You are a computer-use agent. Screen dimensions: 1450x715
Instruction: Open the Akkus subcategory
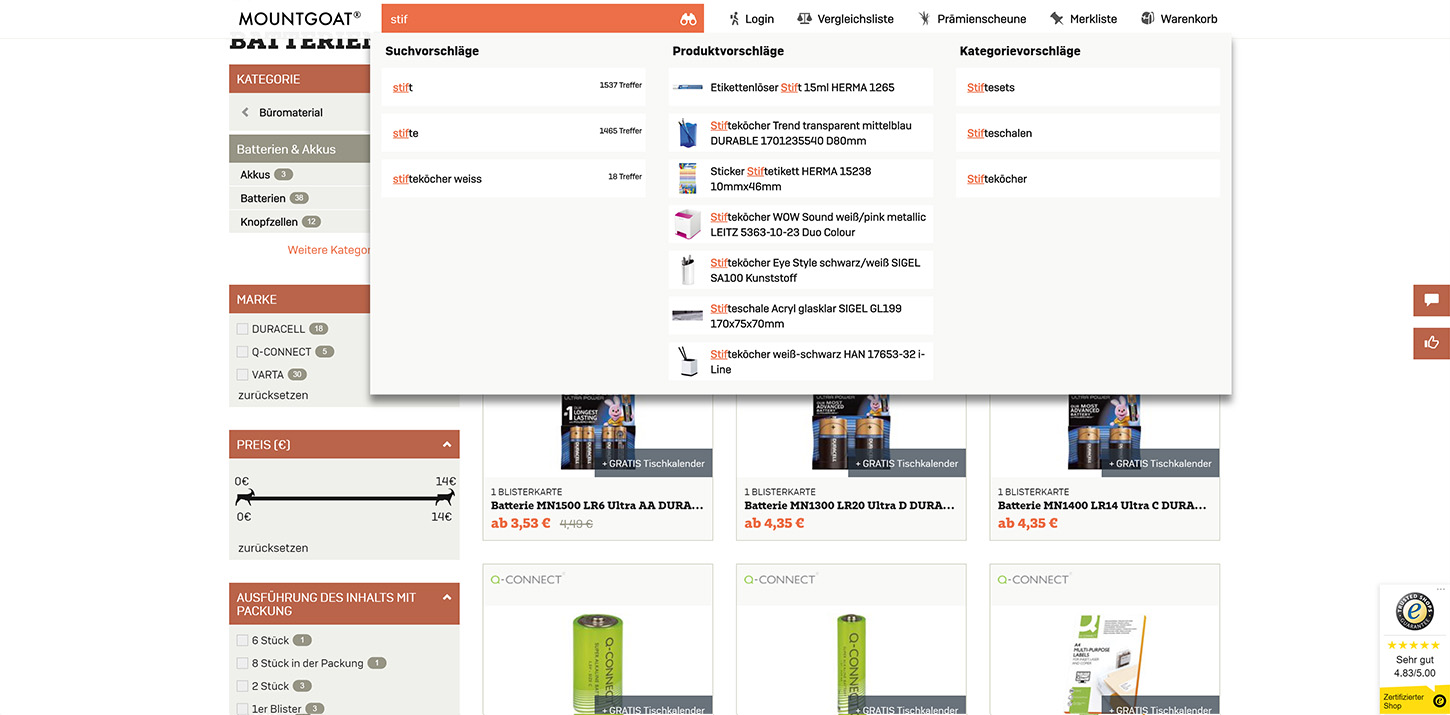pos(255,175)
